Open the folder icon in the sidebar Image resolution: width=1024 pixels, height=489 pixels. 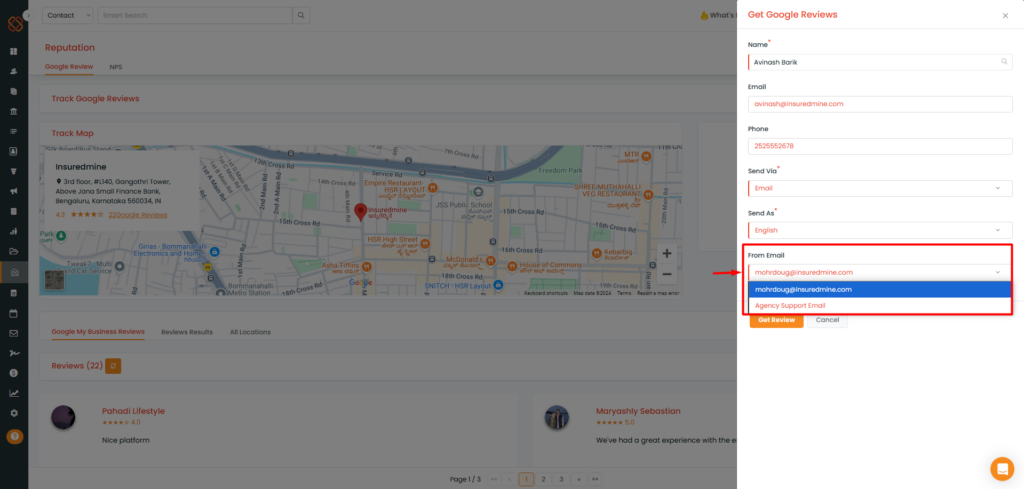(x=14, y=251)
